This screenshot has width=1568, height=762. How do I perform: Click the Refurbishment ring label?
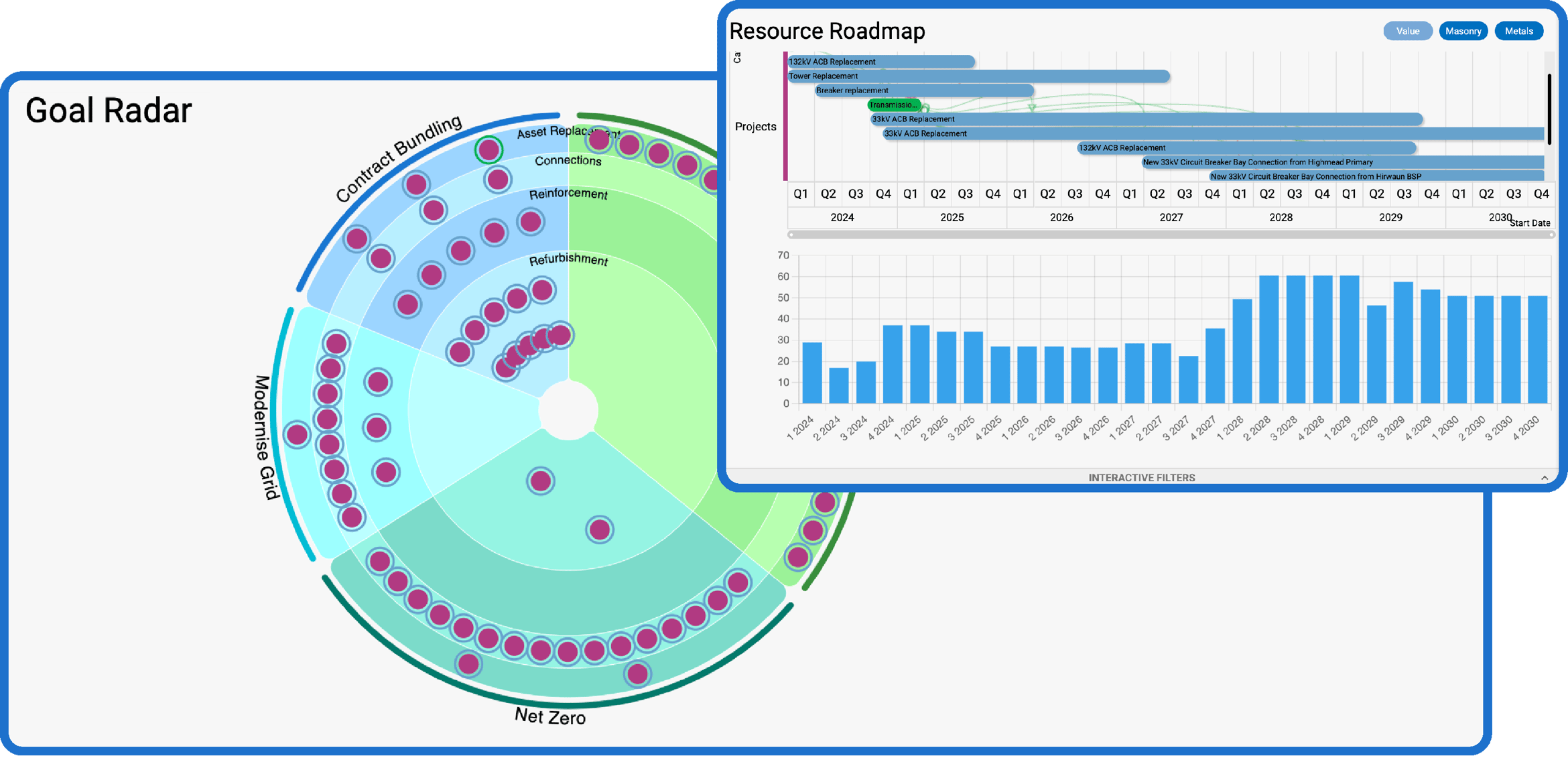(569, 260)
